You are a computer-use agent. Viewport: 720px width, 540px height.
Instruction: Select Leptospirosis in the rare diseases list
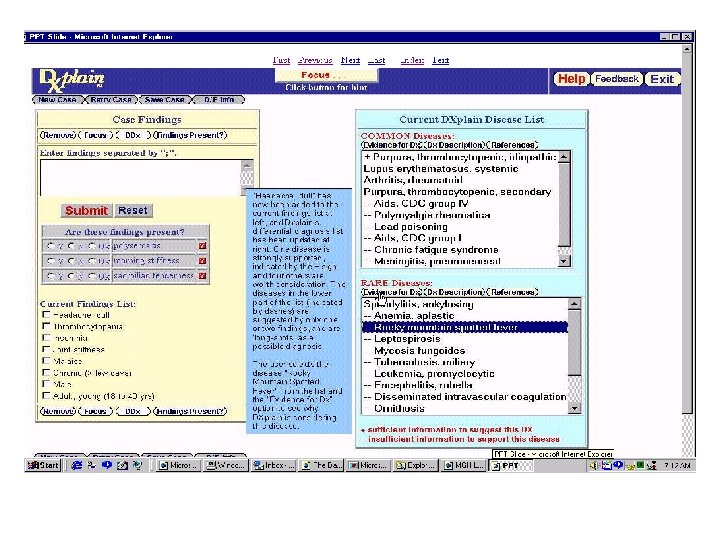point(465,338)
